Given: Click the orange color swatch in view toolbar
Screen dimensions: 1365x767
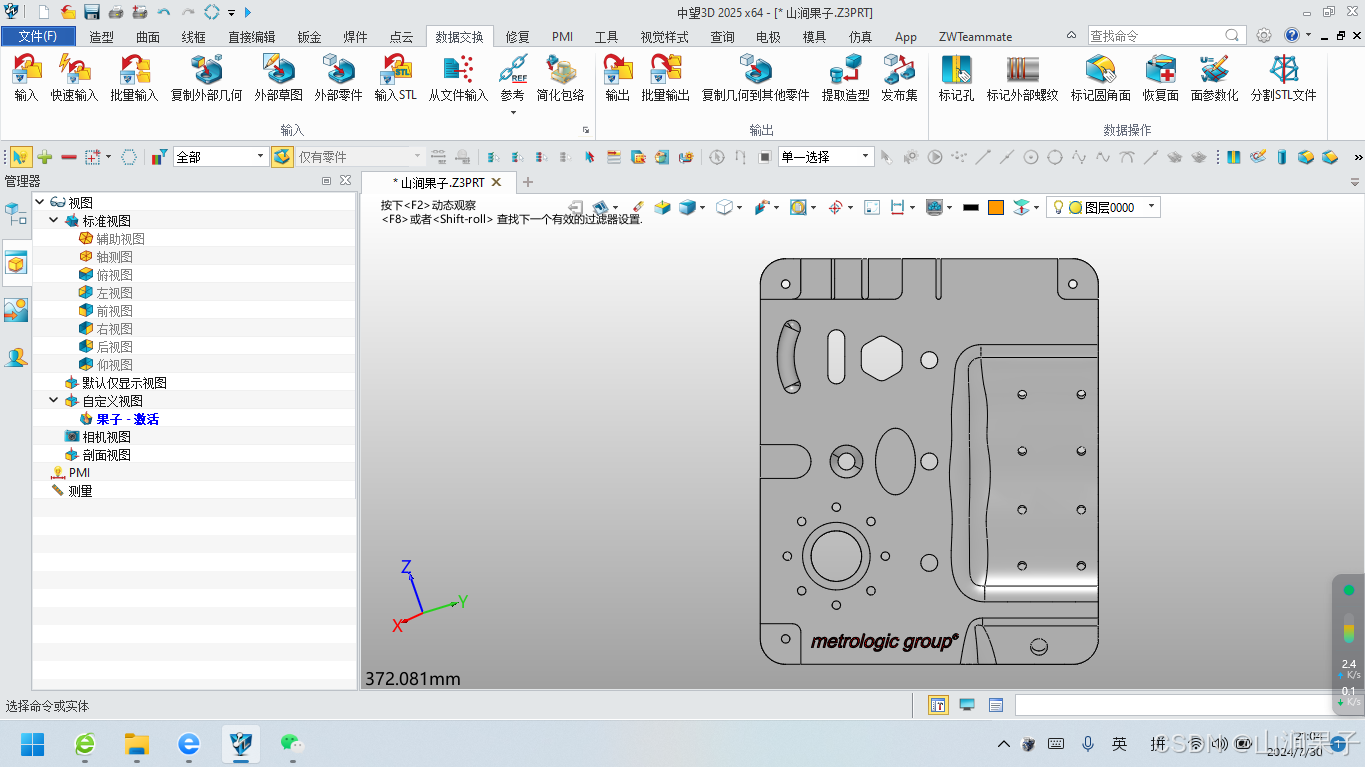Looking at the screenshot, I should click(x=996, y=208).
